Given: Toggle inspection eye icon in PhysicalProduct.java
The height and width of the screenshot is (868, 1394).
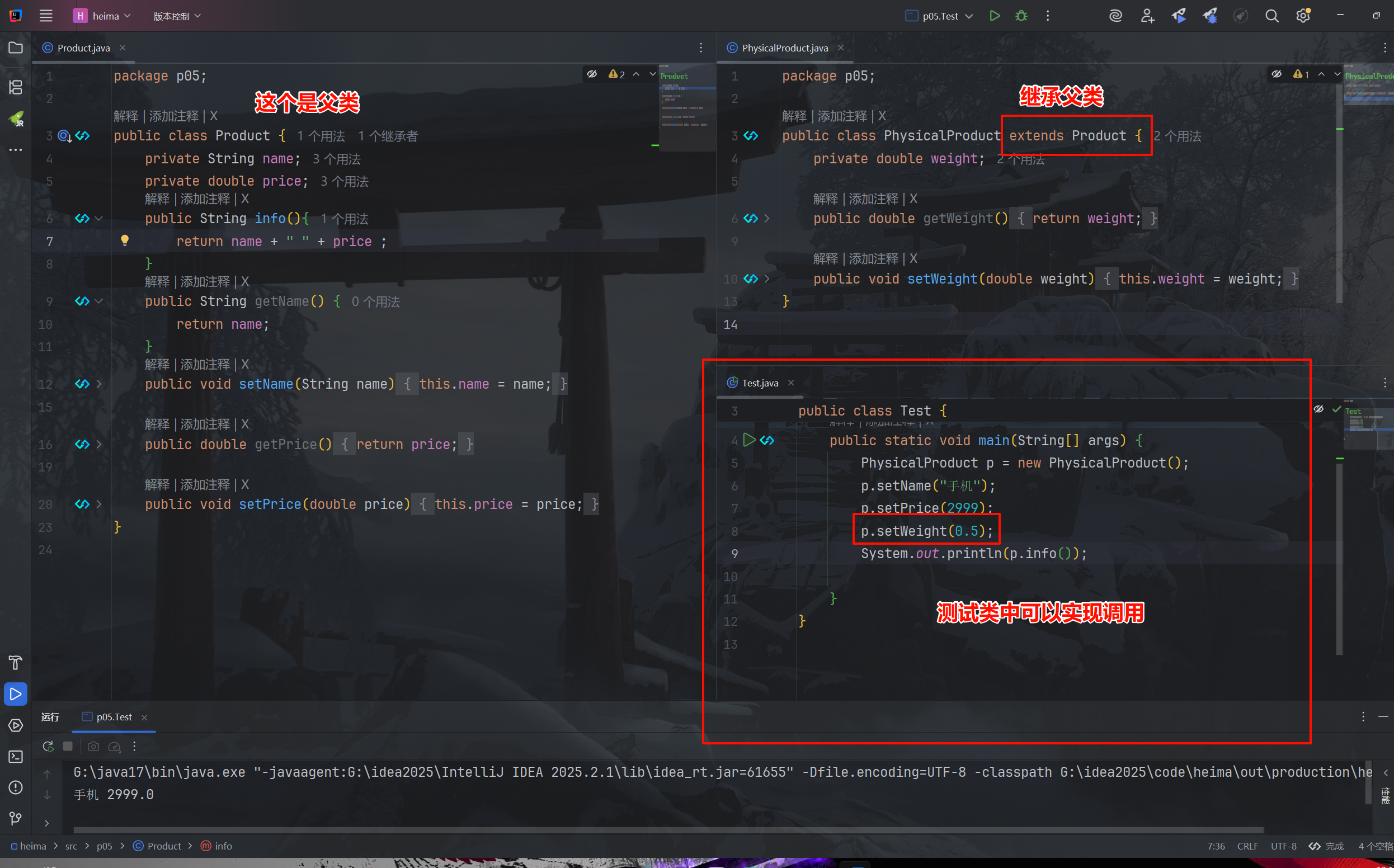Looking at the screenshot, I should pyautogui.click(x=1276, y=74).
